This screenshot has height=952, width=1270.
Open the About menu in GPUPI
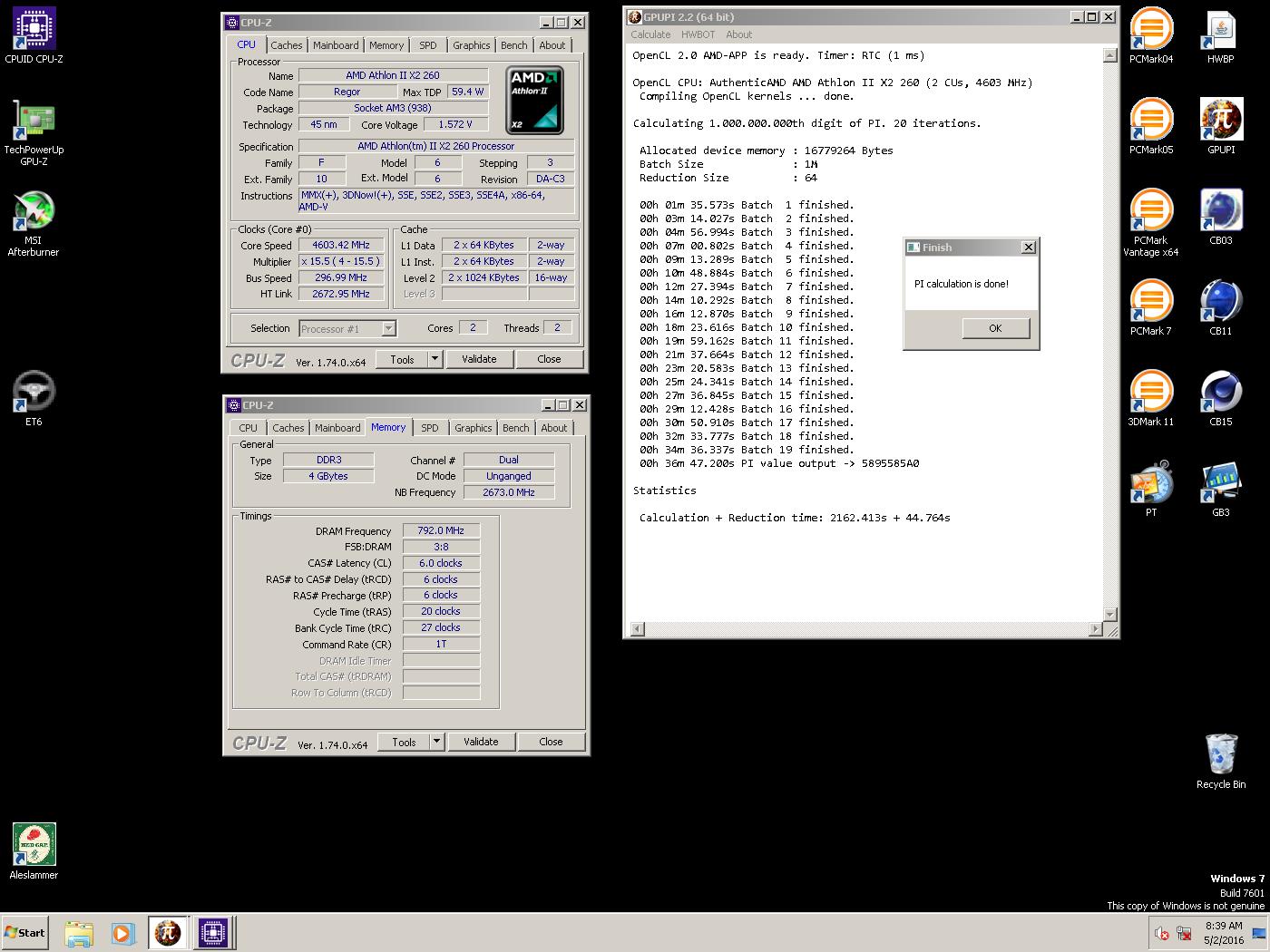[x=738, y=34]
